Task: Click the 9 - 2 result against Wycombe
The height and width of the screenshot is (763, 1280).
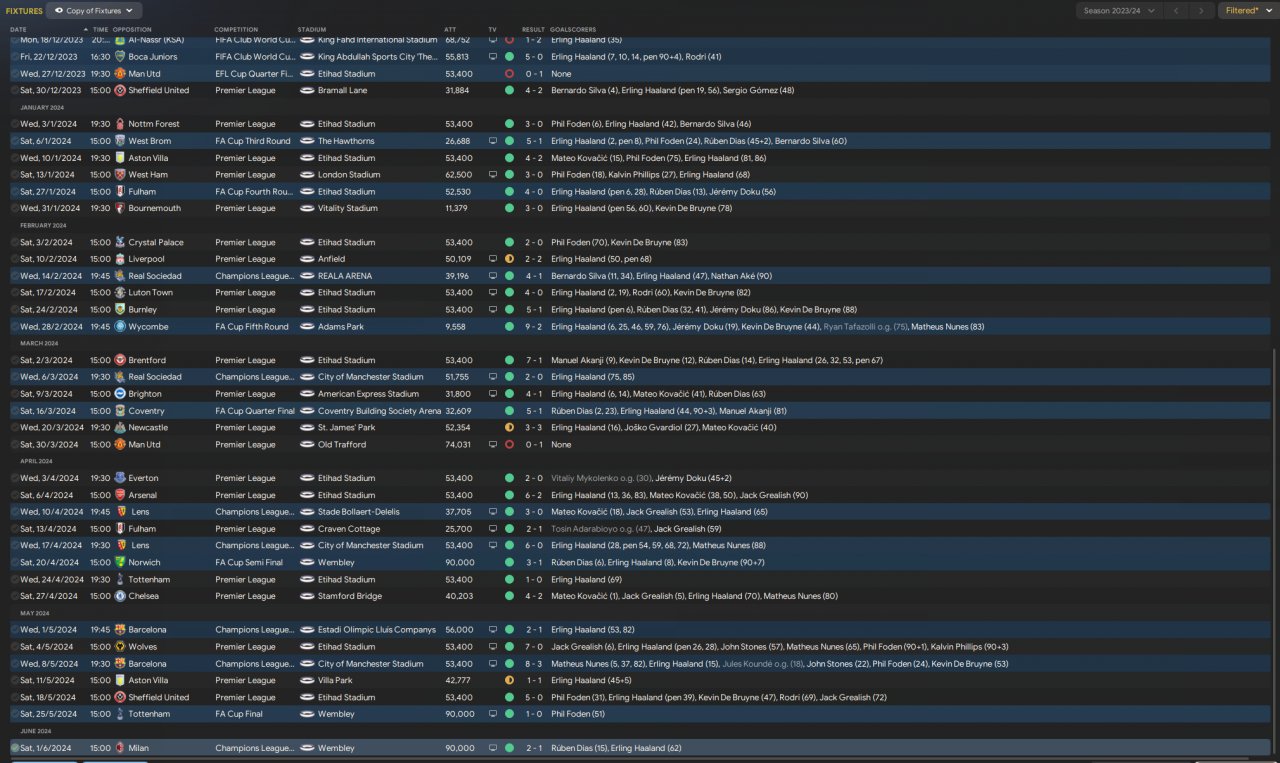Action: point(534,326)
